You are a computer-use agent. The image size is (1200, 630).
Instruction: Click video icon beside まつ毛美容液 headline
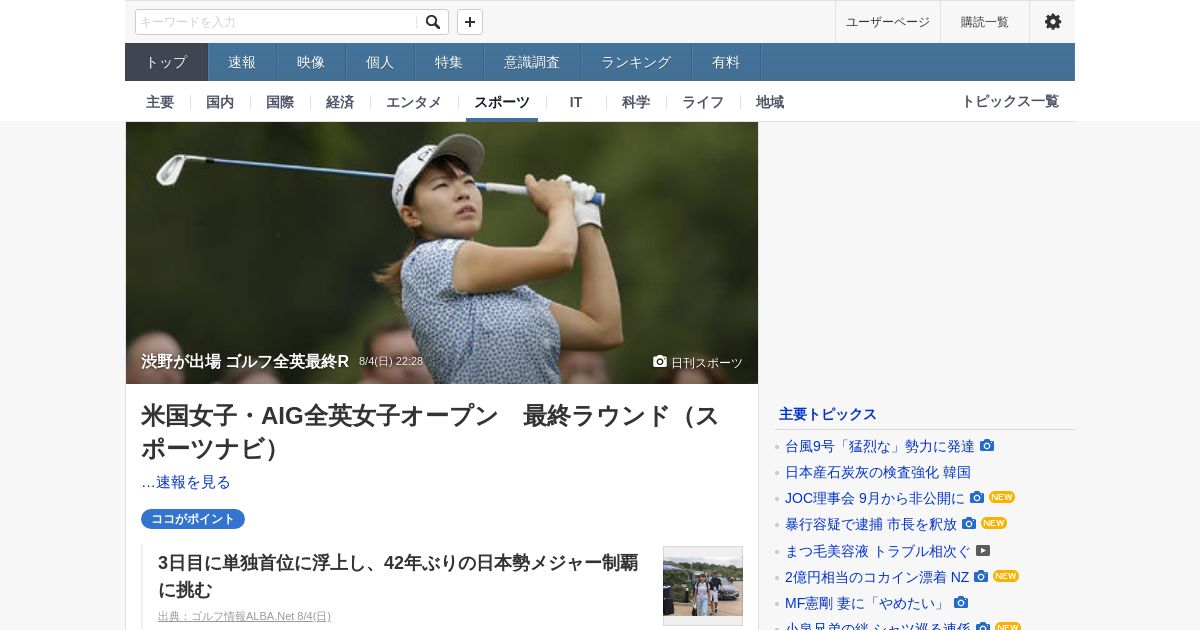983,550
